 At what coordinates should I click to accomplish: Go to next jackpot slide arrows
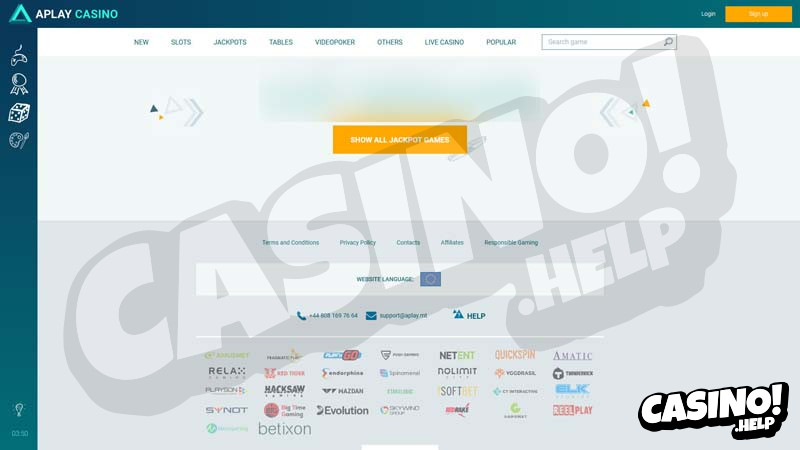pyautogui.click(x=624, y=111)
